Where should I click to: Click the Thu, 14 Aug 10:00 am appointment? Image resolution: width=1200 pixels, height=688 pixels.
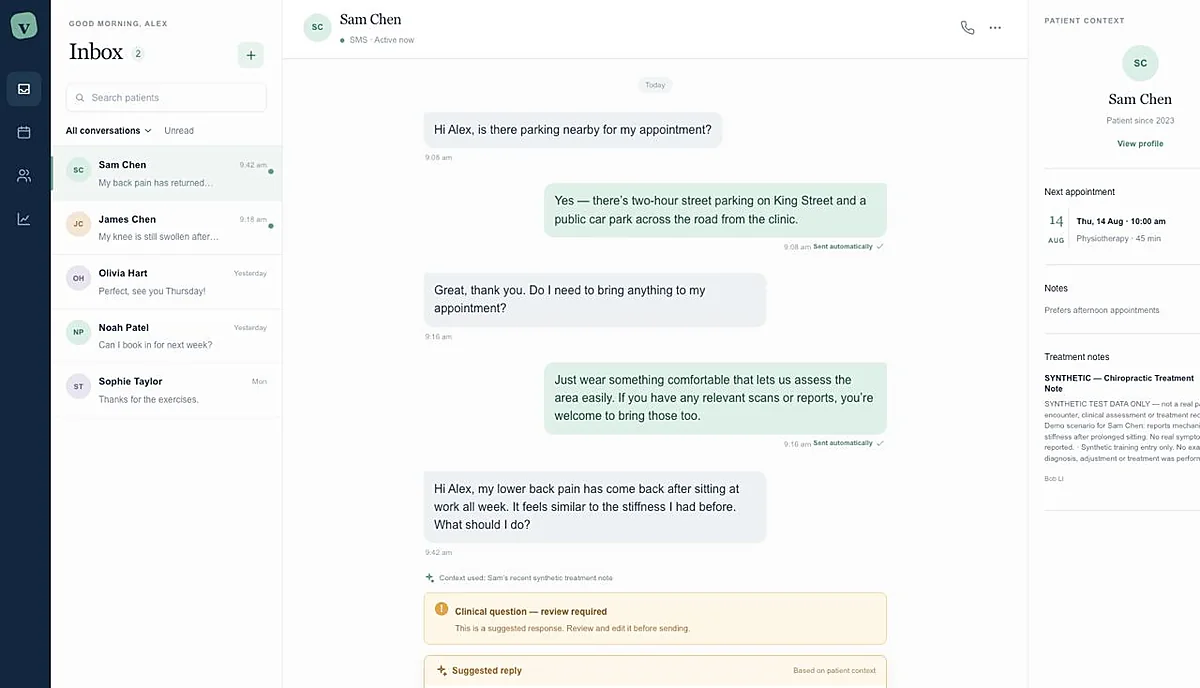(1121, 221)
